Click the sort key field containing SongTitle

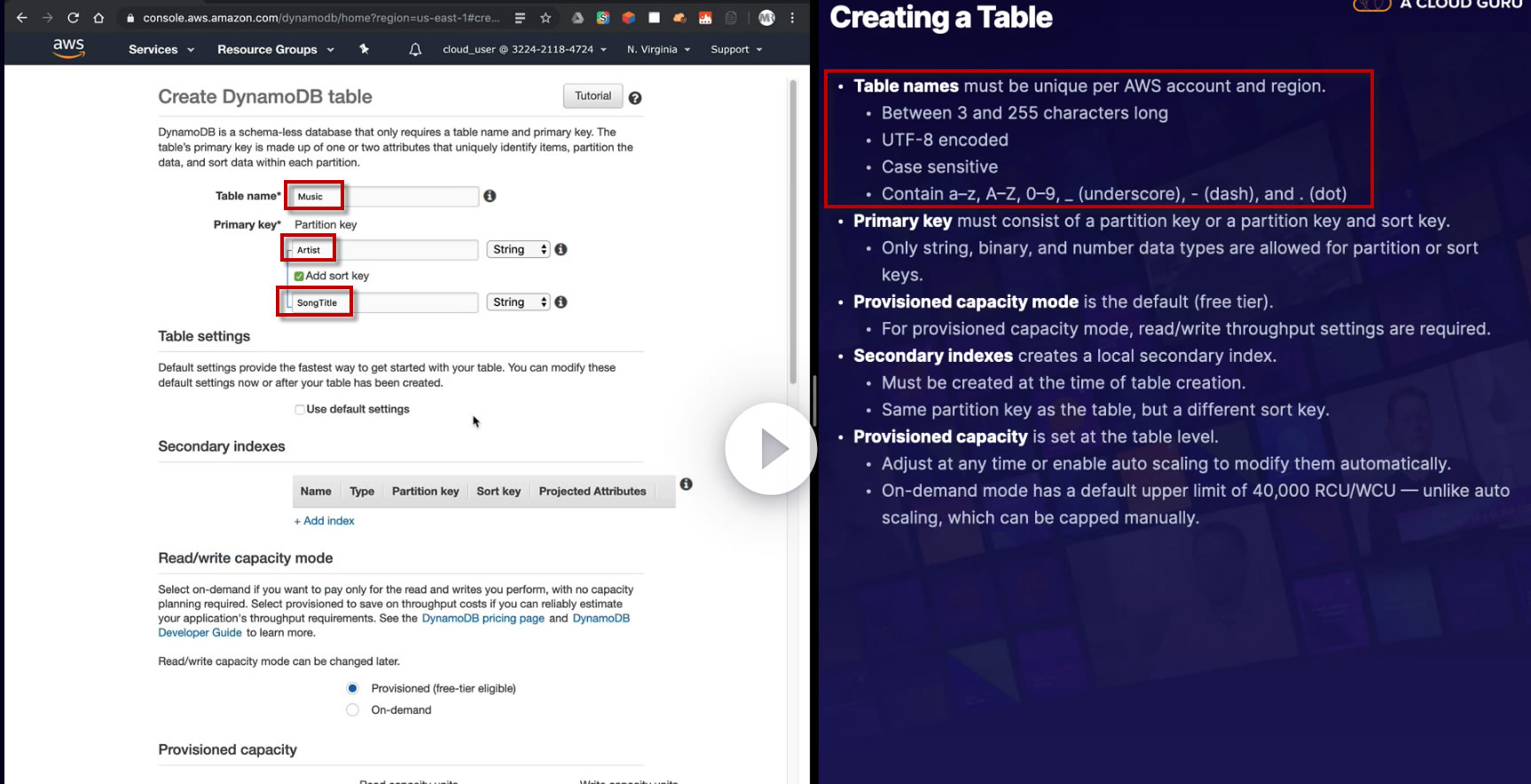point(385,302)
